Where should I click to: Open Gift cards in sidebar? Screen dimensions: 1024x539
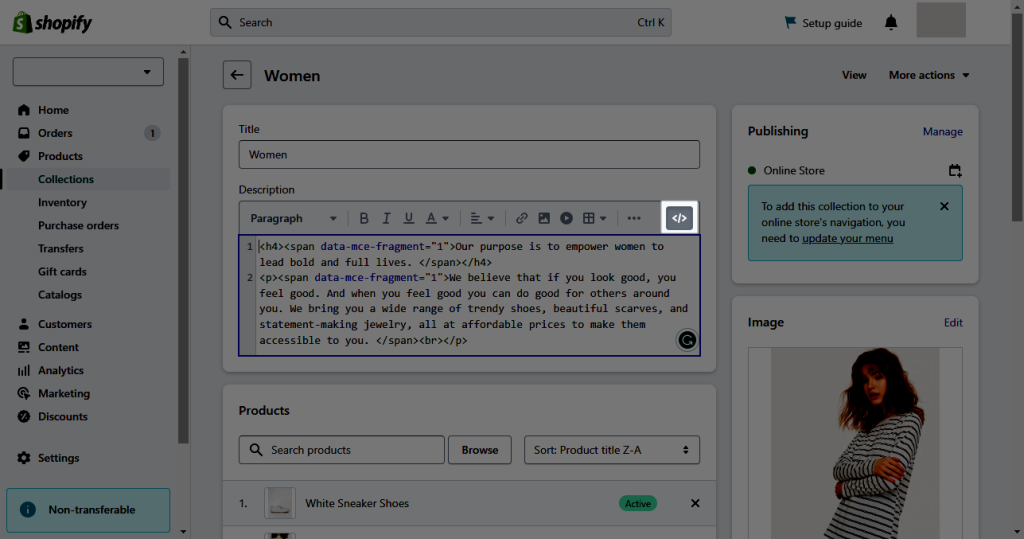(62, 272)
